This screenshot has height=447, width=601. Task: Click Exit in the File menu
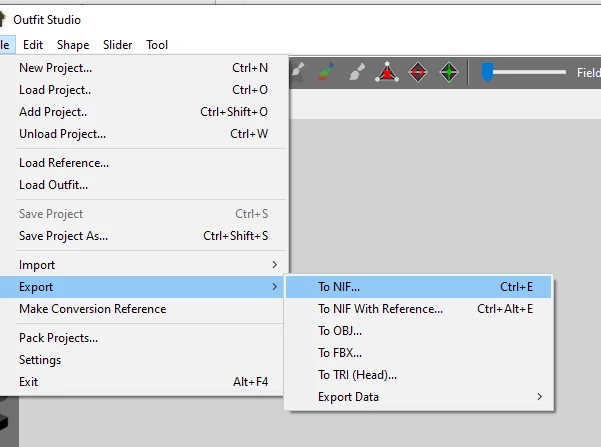(142, 382)
